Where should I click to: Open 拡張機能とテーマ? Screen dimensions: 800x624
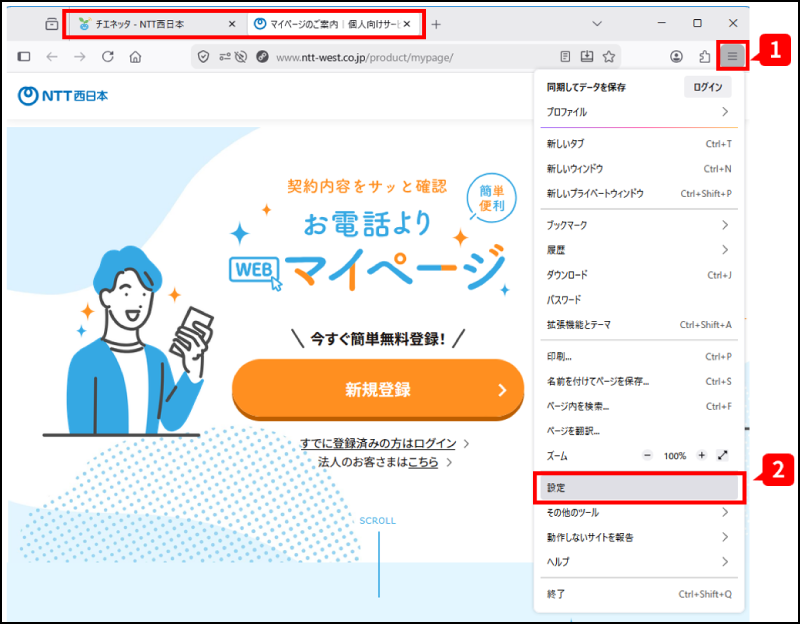639,325
